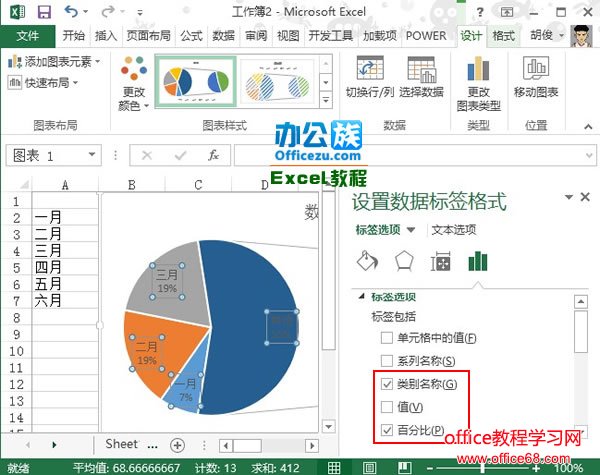Viewport: 600px width, 475px height.
Task: Open the Effects pentagon tab
Action: [404, 261]
